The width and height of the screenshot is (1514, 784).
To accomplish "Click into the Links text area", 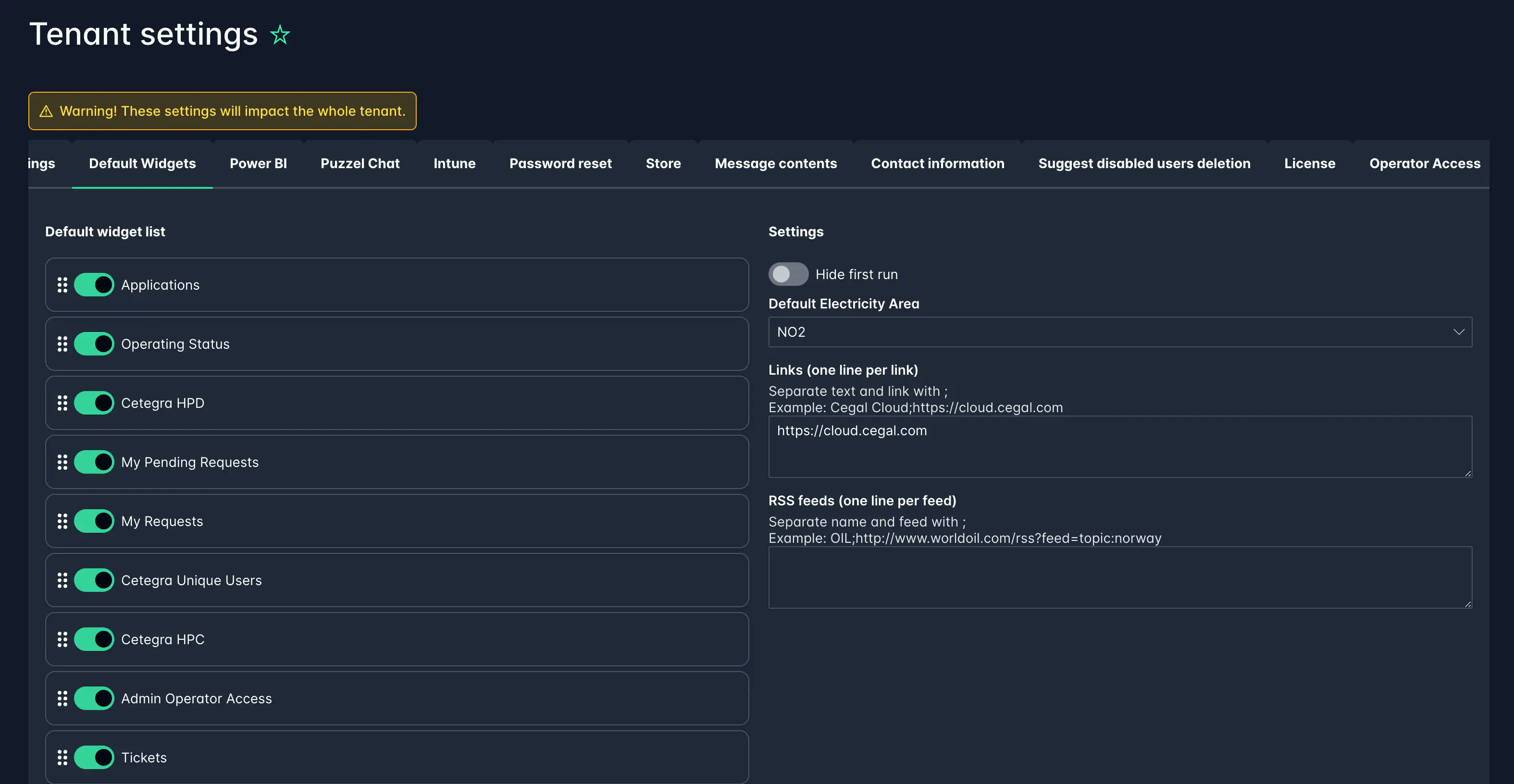I will click(x=1119, y=447).
